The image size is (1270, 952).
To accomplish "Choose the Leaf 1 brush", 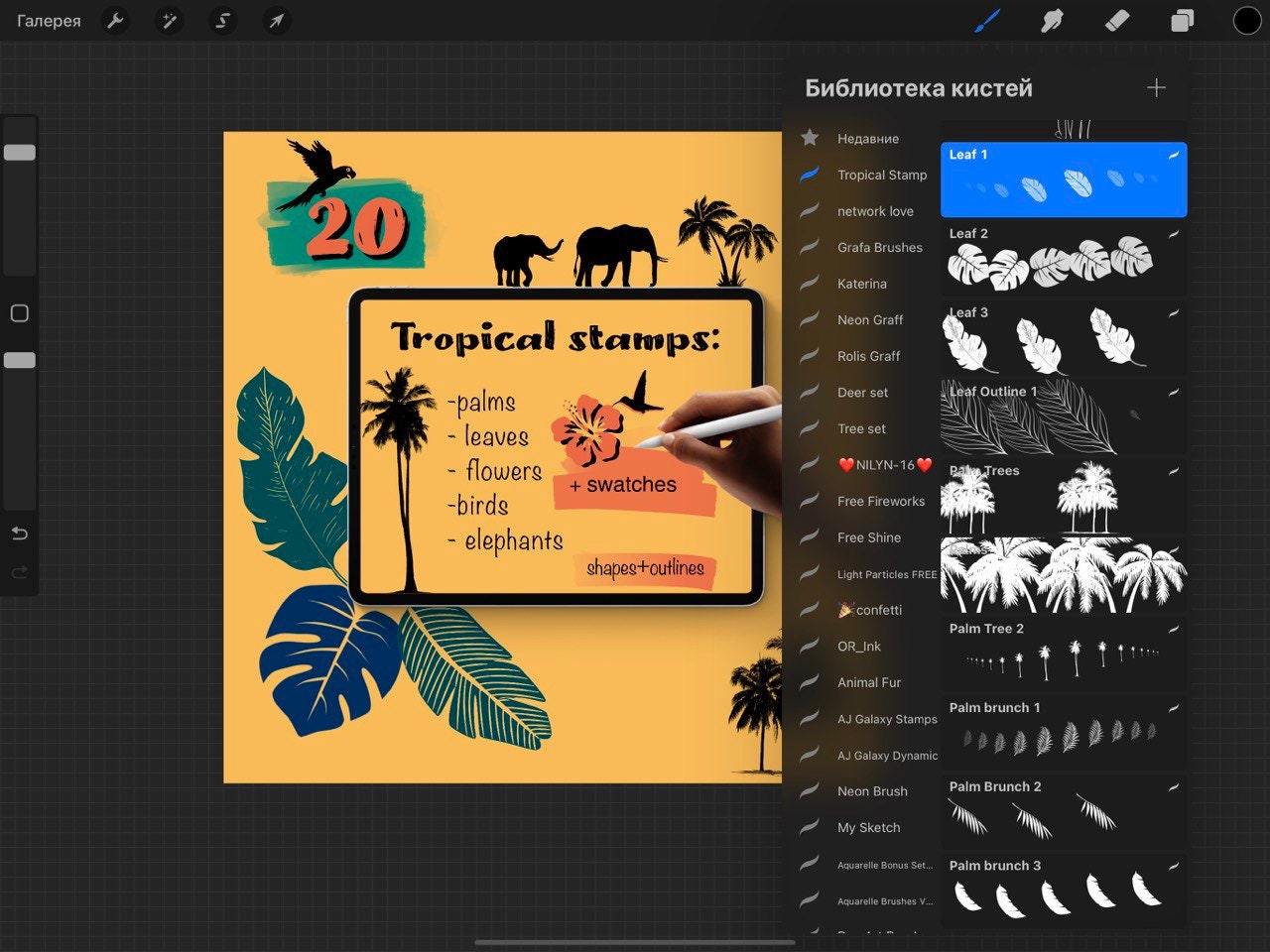I will click(1064, 179).
